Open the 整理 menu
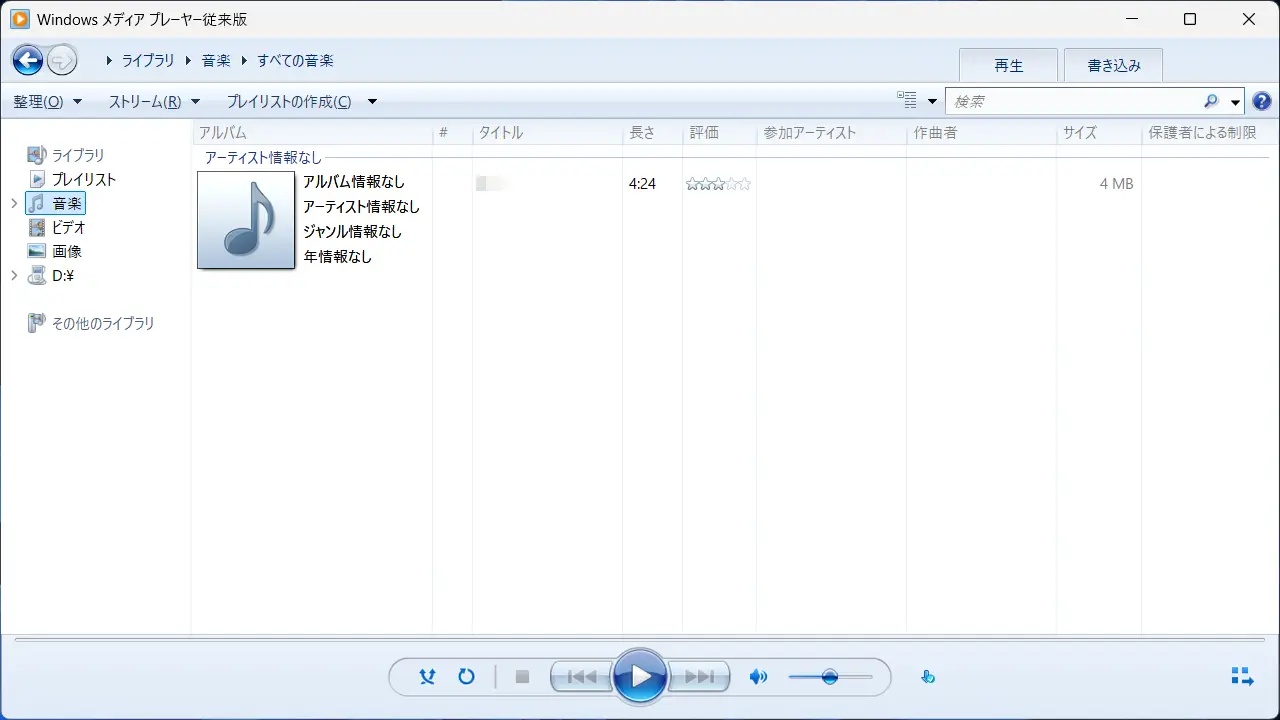 click(46, 101)
